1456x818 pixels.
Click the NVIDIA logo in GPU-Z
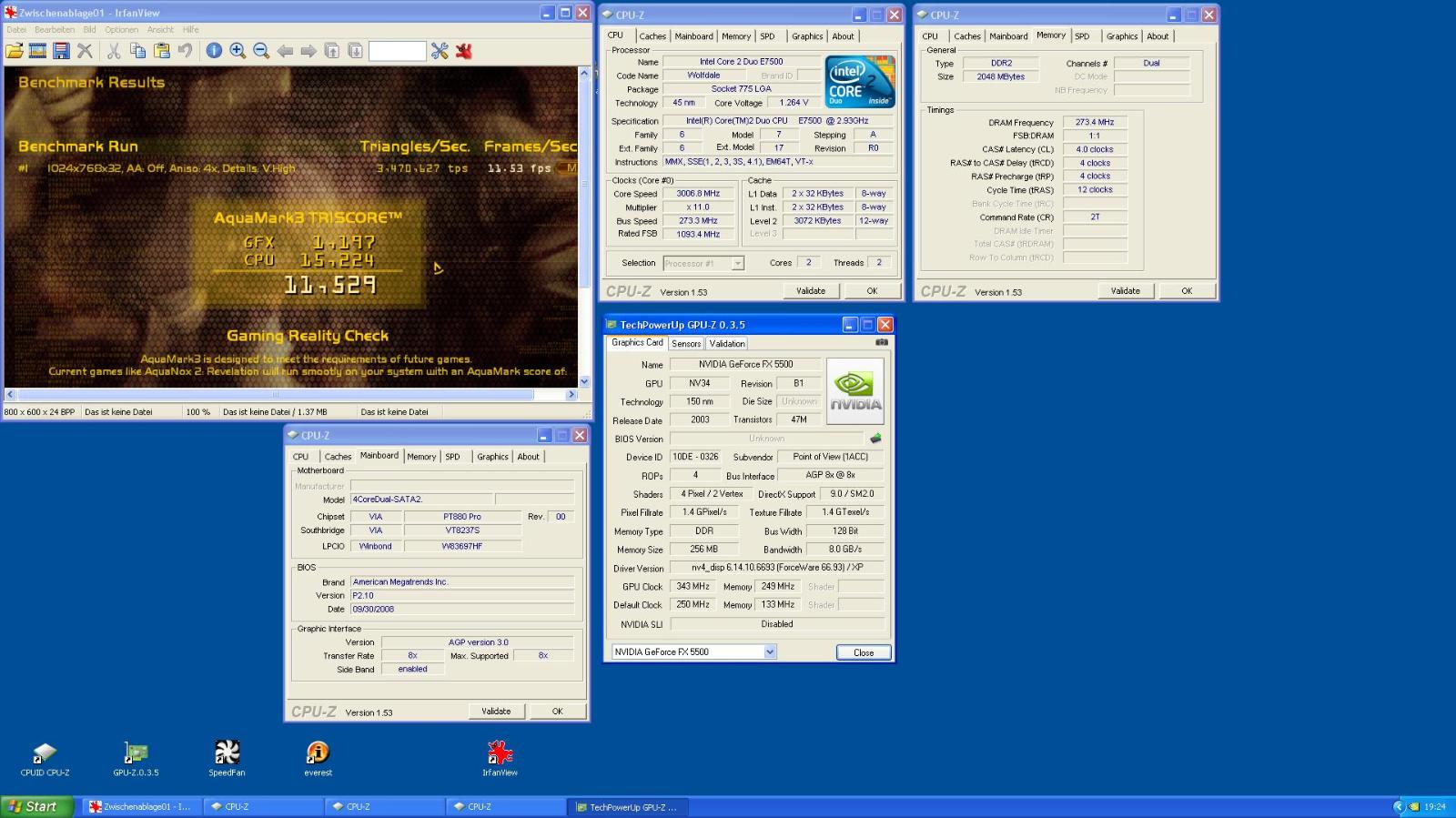coord(855,391)
